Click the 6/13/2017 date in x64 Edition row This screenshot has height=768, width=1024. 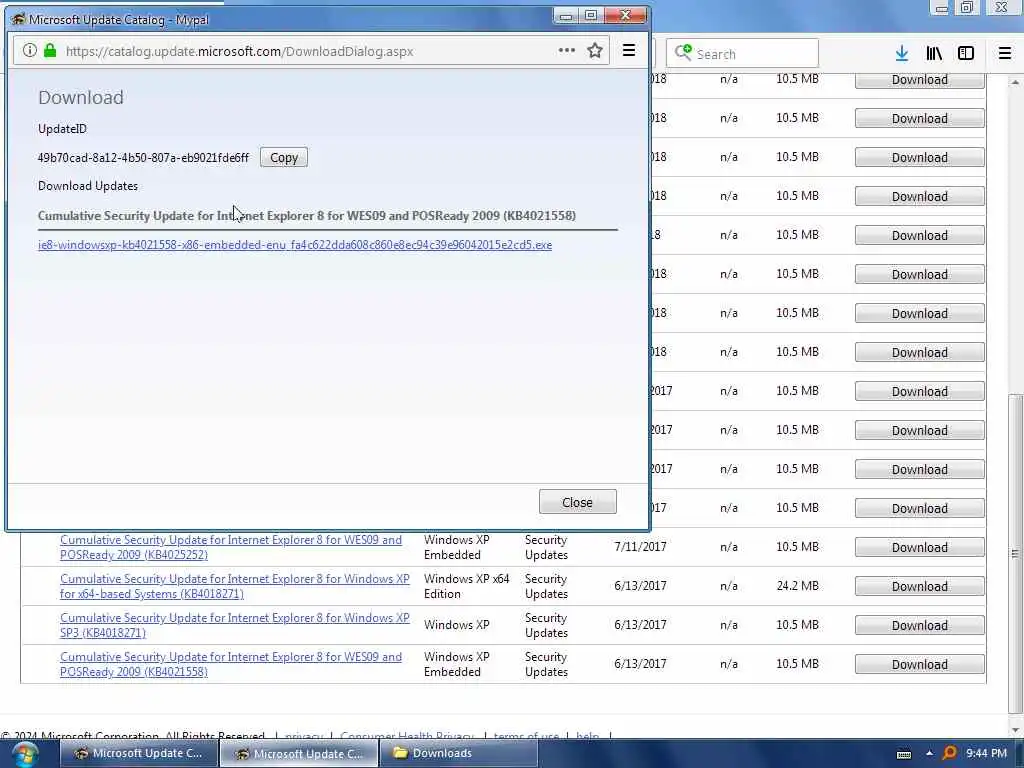pyautogui.click(x=640, y=586)
